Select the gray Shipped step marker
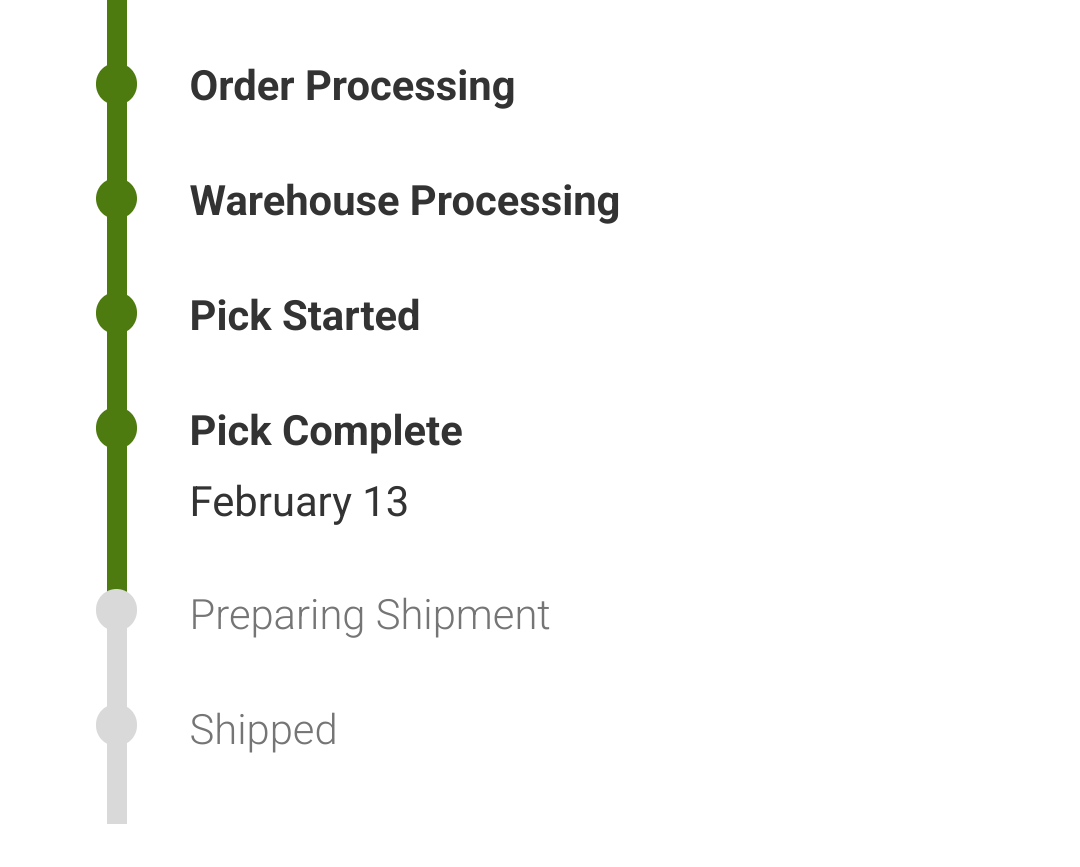Viewport: 1080px width, 867px height. [x=116, y=725]
